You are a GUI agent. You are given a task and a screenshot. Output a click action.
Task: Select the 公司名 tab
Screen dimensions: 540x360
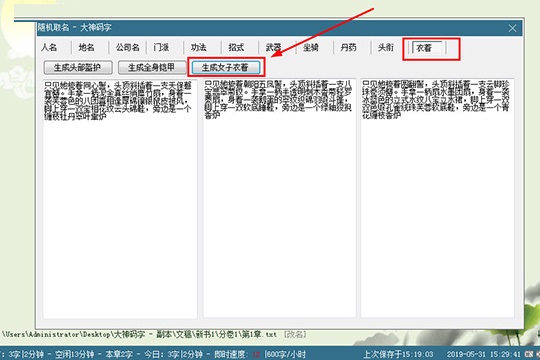127,48
